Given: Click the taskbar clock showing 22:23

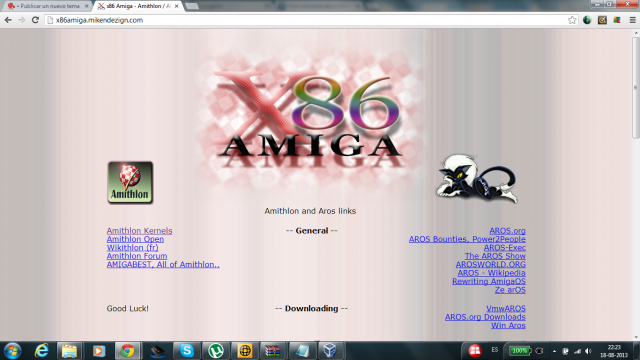Looking at the screenshot, I should 614,351.
